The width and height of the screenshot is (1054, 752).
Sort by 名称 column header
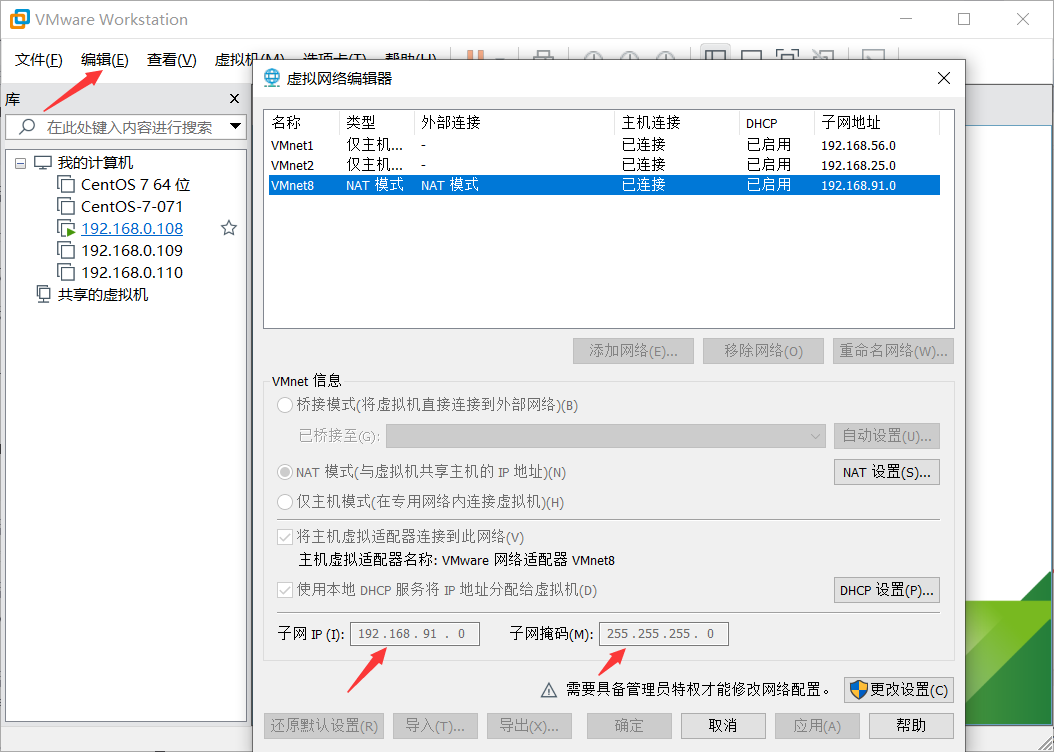pos(302,122)
